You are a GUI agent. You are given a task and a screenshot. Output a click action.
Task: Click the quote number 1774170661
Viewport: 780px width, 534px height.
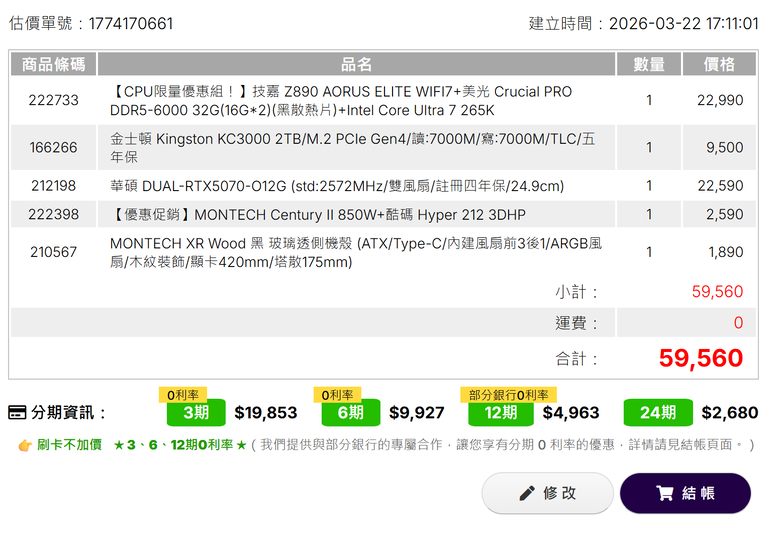pyautogui.click(x=131, y=24)
